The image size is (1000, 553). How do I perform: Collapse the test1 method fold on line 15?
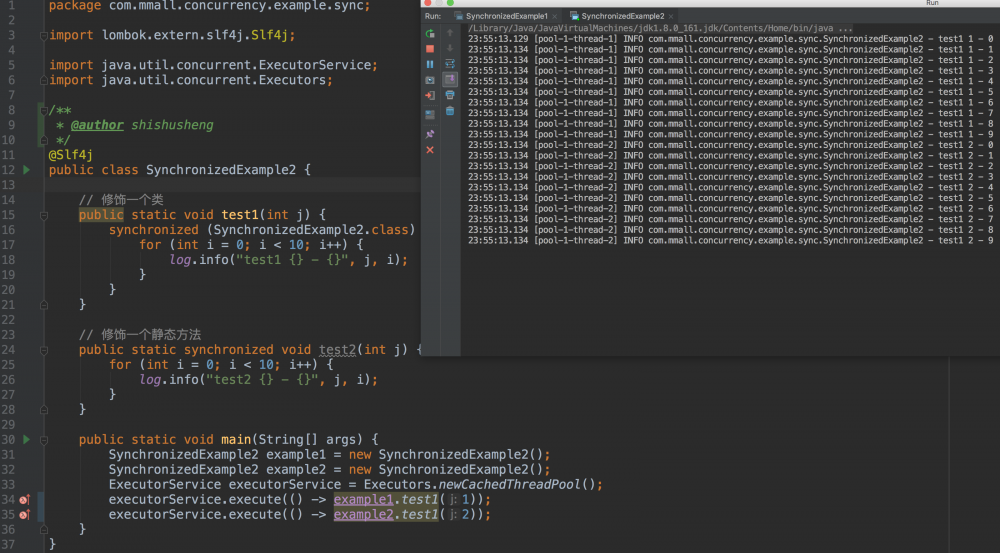42,215
